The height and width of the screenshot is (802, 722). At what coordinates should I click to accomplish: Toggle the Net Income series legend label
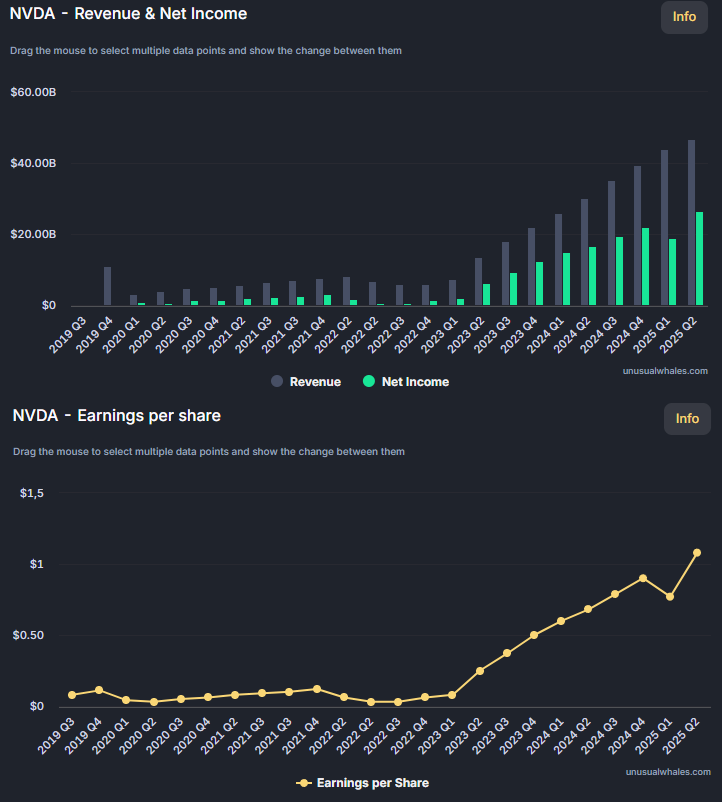point(415,382)
